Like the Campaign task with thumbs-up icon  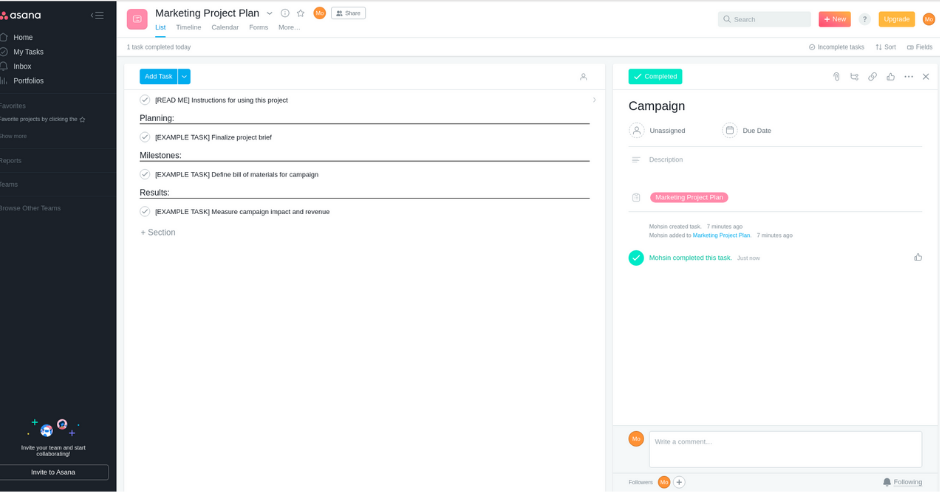(890, 77)
